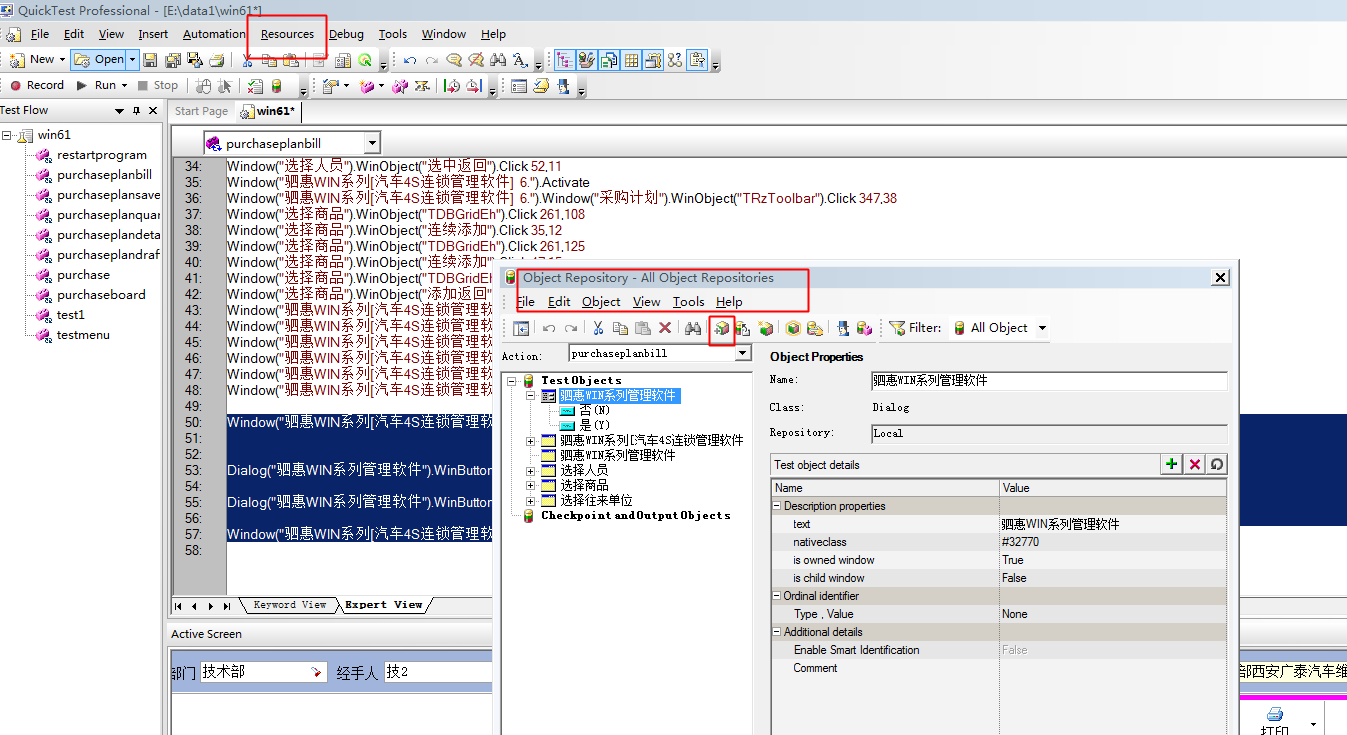Click the Open test toolbar button
The image size is (1347, 735).
point(98,60)
